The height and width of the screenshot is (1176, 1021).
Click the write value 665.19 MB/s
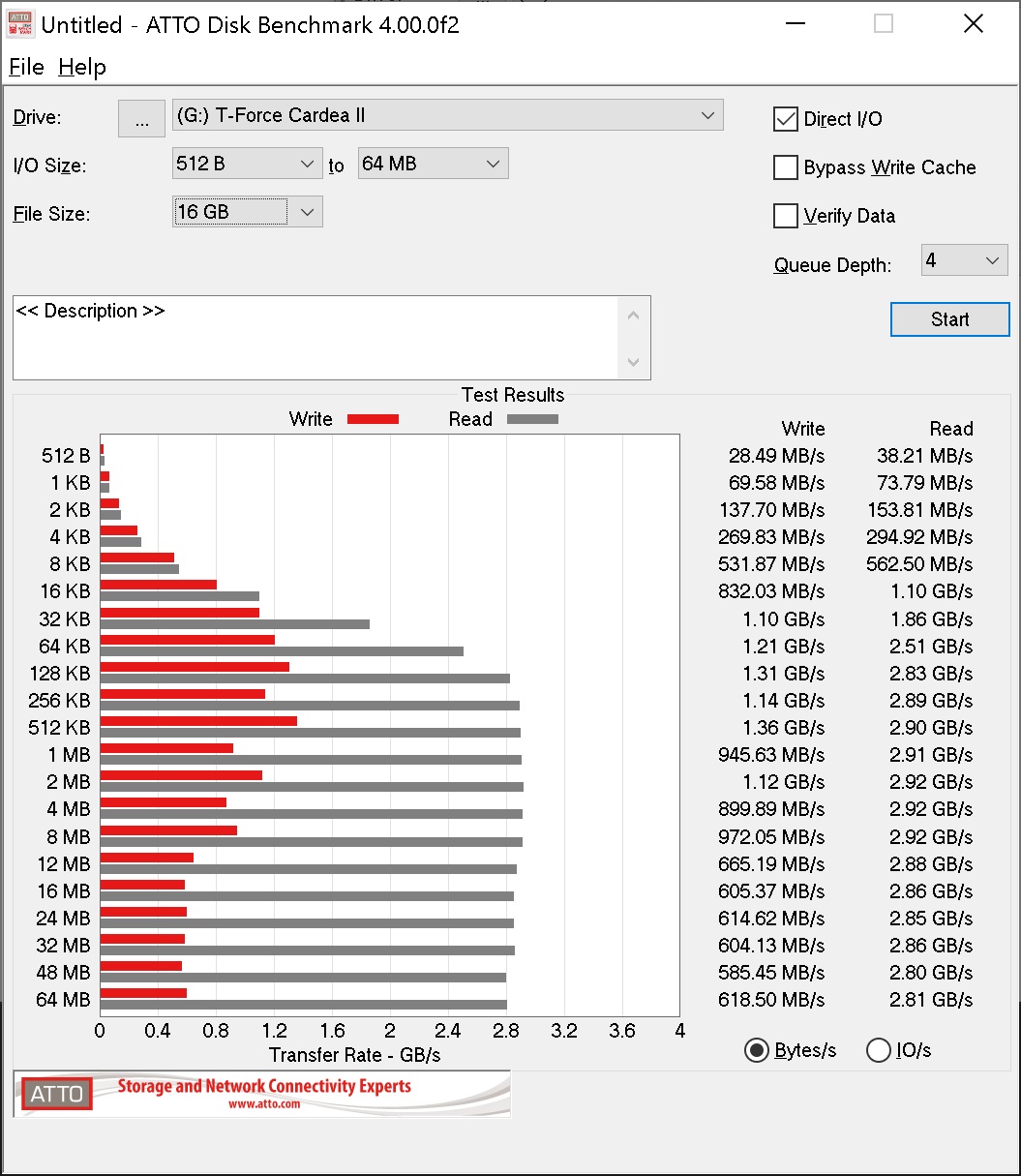(771, 863)
